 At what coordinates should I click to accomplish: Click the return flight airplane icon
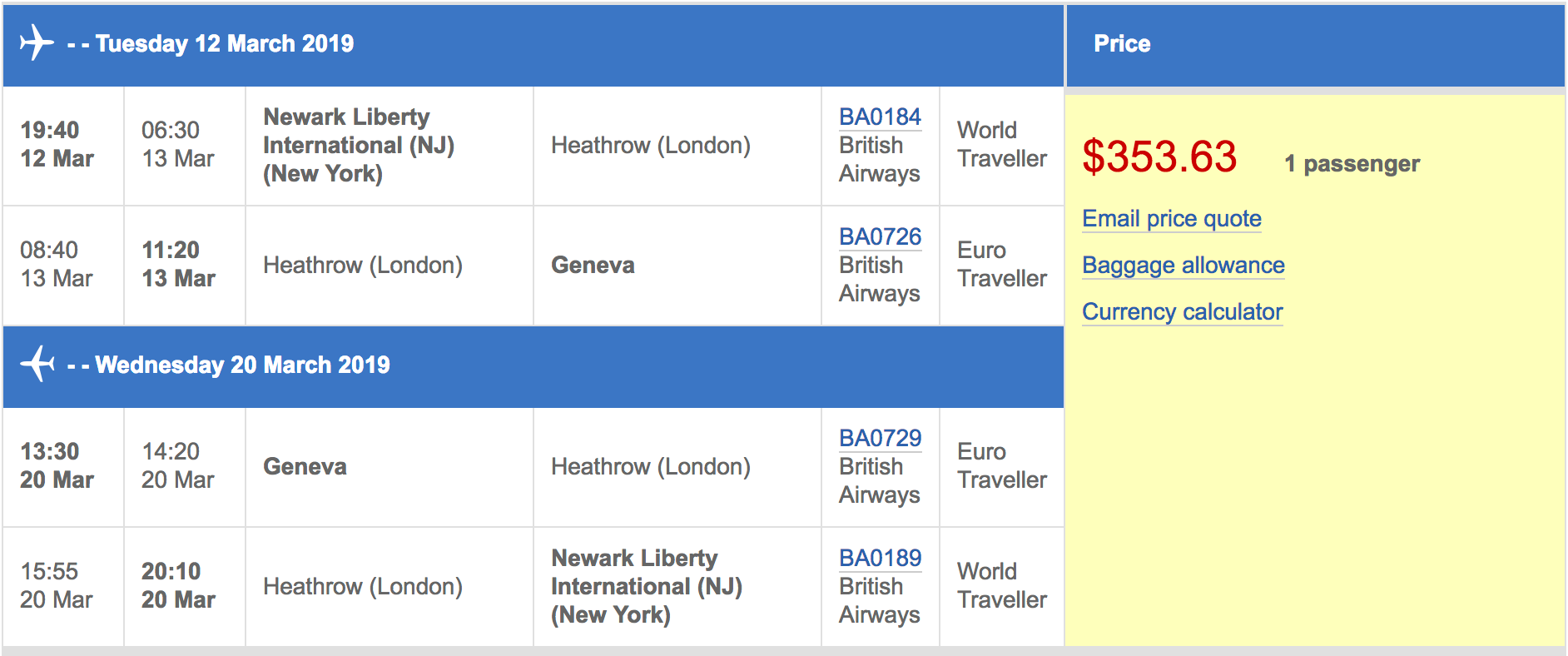coord(37,364)
